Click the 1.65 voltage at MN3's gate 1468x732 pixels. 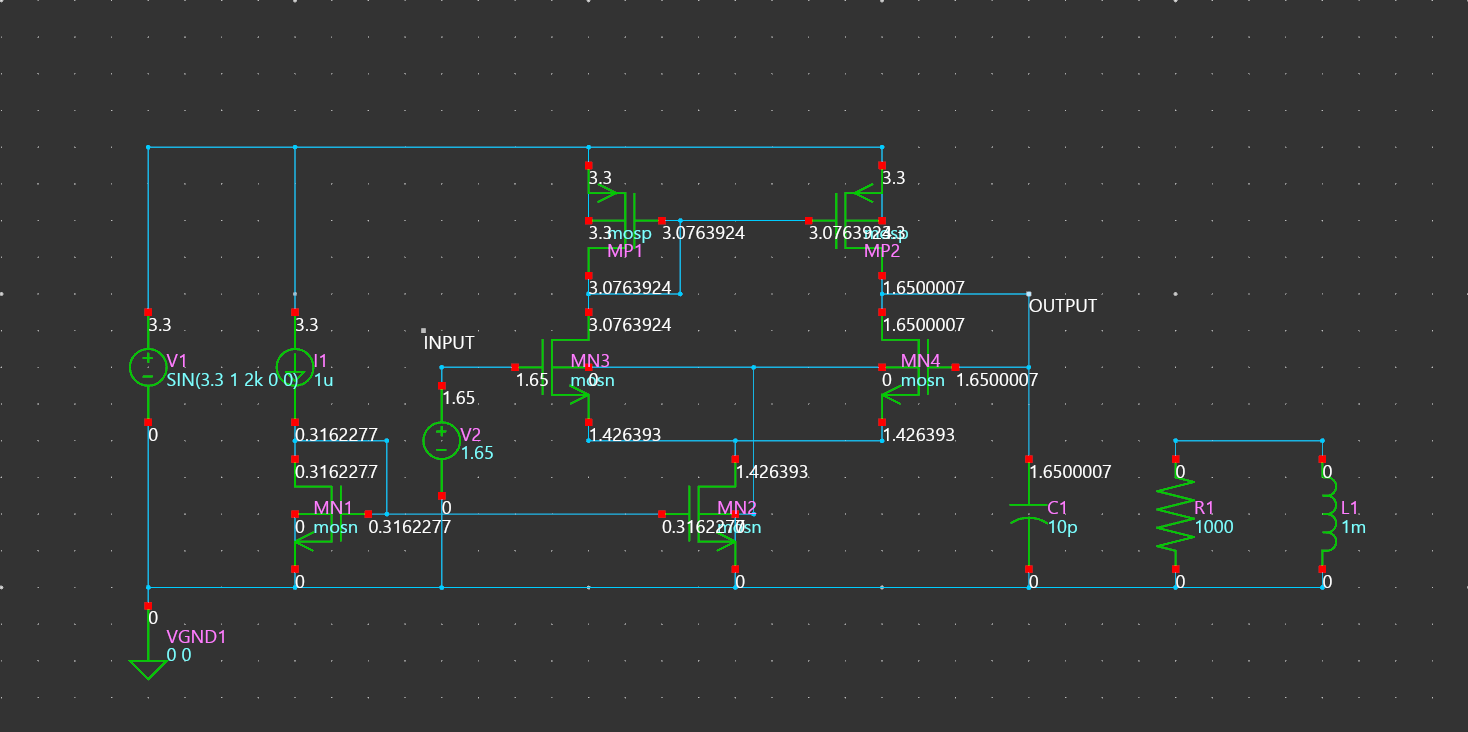[532, 380]
